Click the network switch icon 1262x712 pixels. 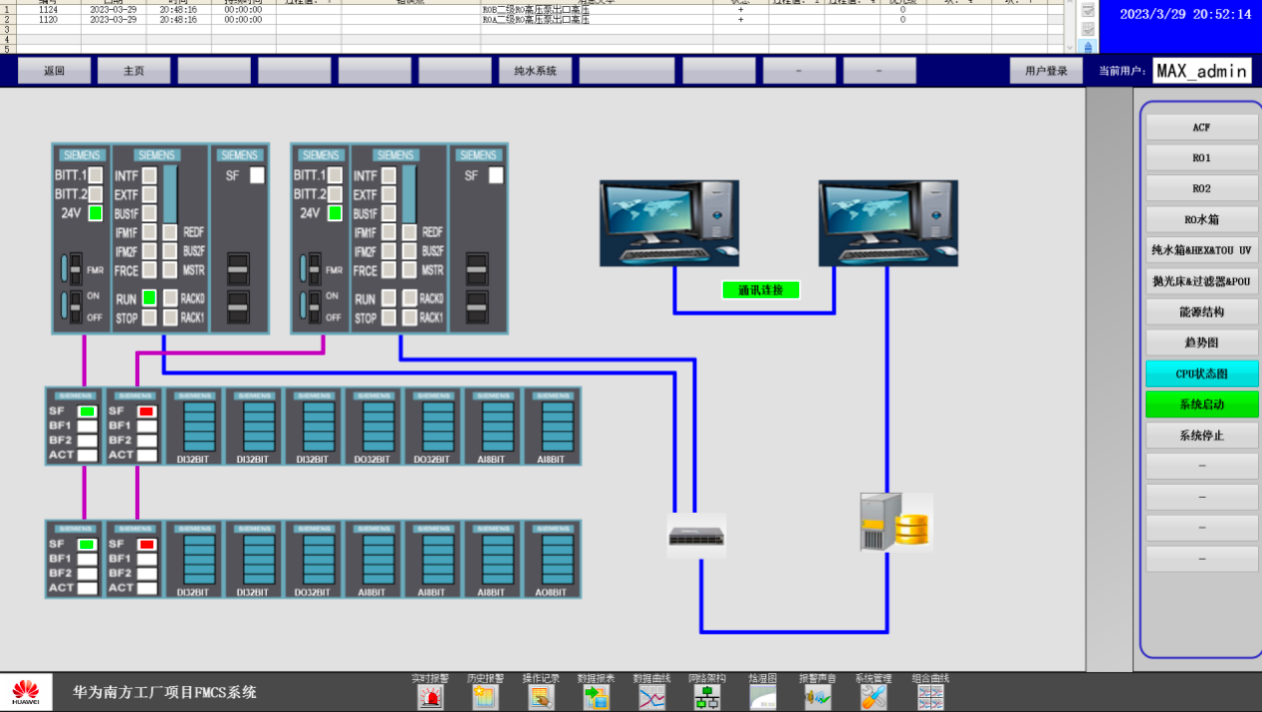pyautogui.click(x=697, y=537)
